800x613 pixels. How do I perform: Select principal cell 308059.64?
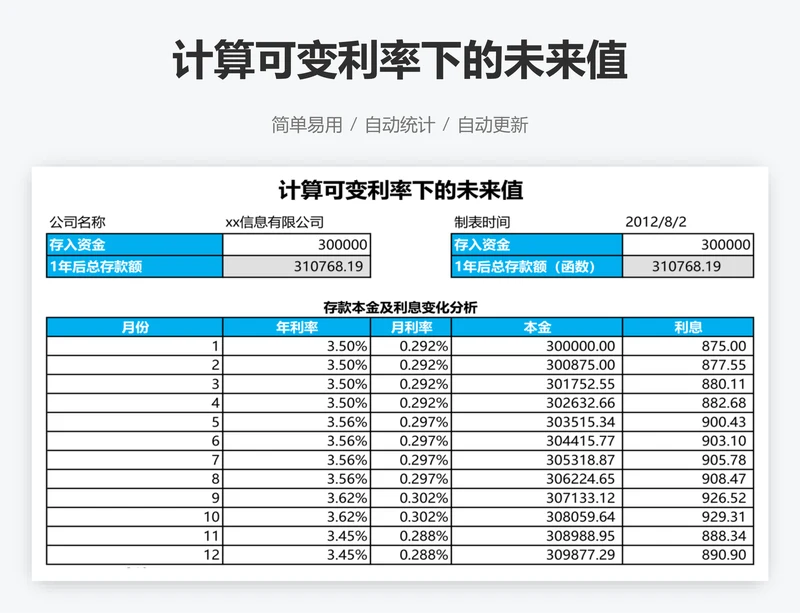click(537, 517)
